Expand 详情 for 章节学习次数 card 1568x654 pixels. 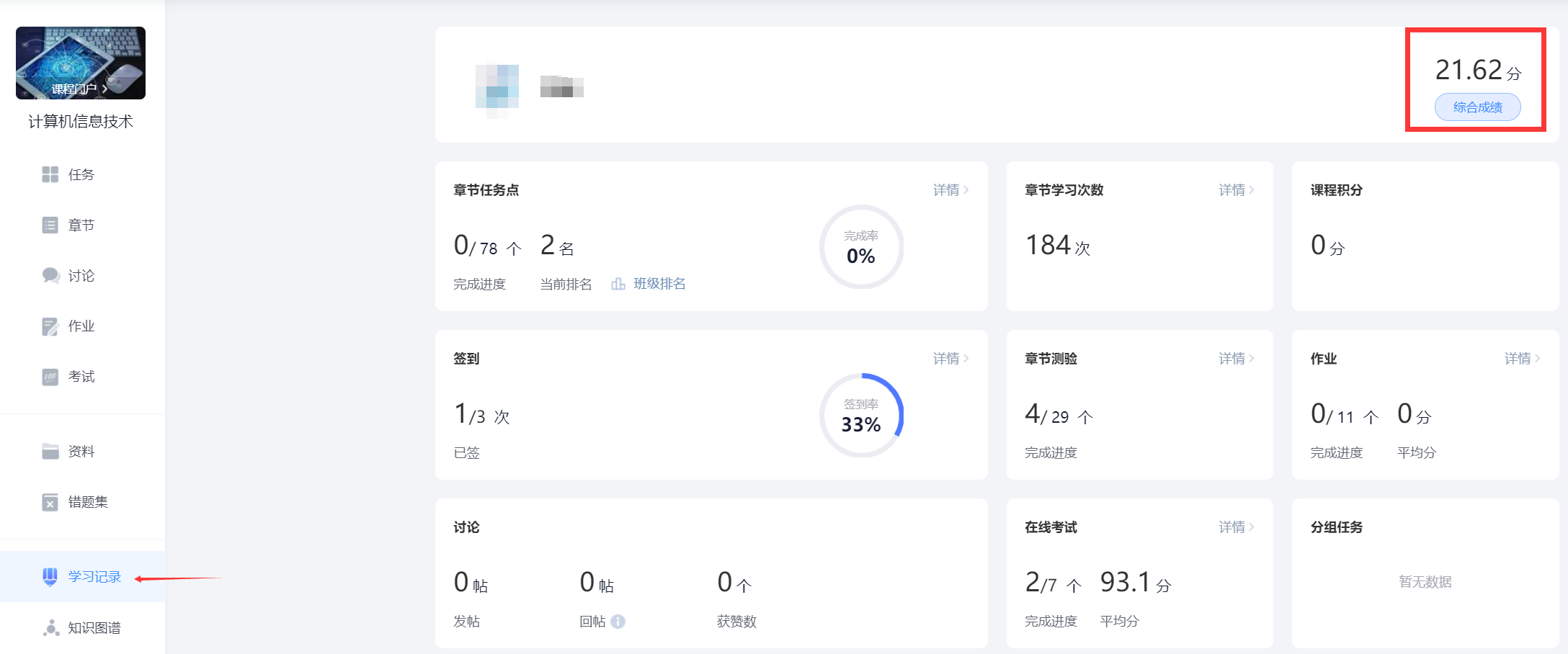(x=1236, y=190)
